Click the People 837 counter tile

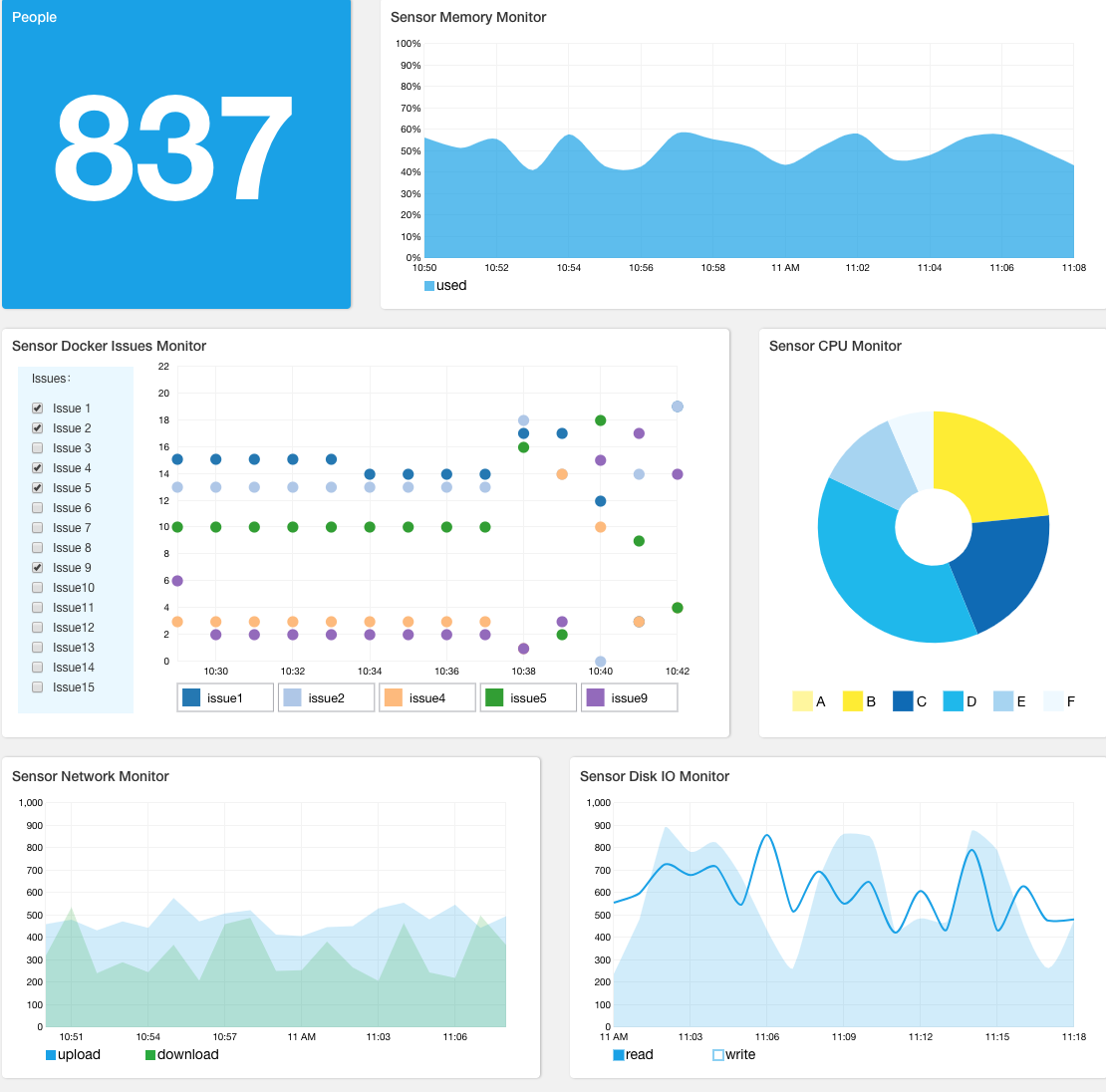[x=176, y=154]
